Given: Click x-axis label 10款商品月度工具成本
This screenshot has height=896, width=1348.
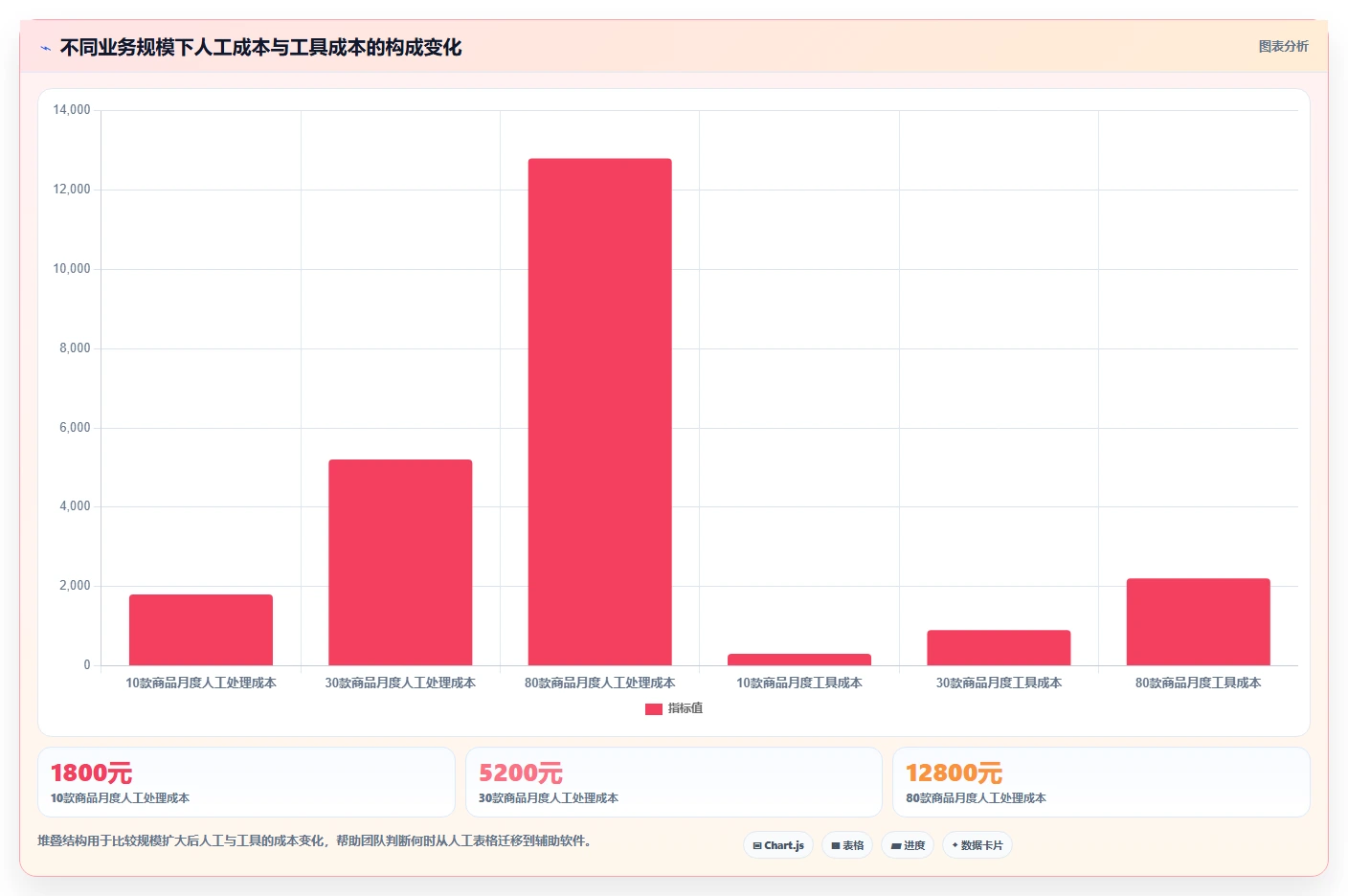Looking at the screenshot, I should pyautogui.click(x=799, y=683).
